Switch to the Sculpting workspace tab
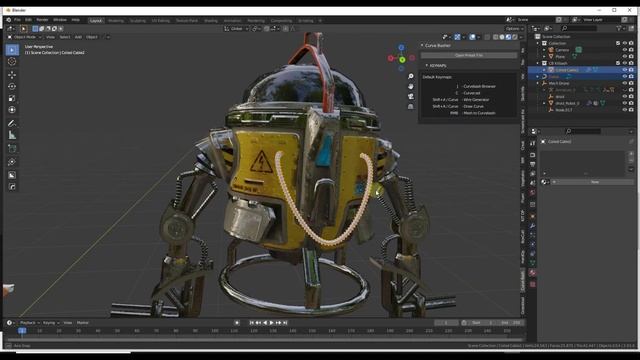640x360 pixels. click(138, 20)
